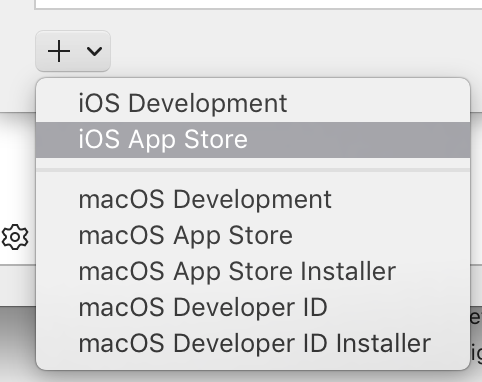Screen dimensions: 482x382
Task: Select macOS Developer ID entry
Action: pos(253,307)
